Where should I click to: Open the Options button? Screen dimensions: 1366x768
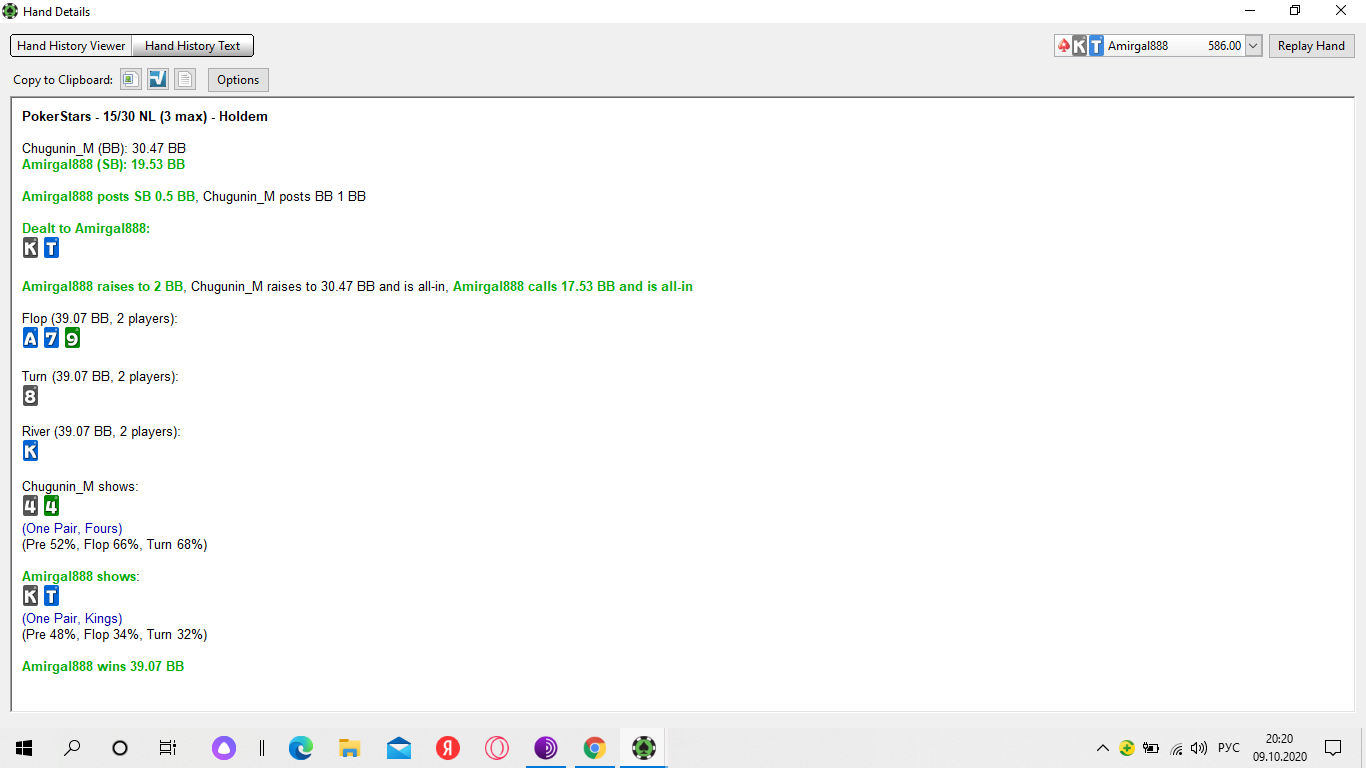(238, 80)
